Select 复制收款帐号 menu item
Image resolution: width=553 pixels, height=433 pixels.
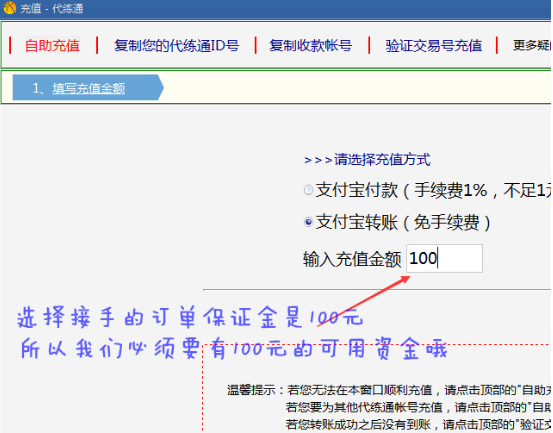coord(310,46)
